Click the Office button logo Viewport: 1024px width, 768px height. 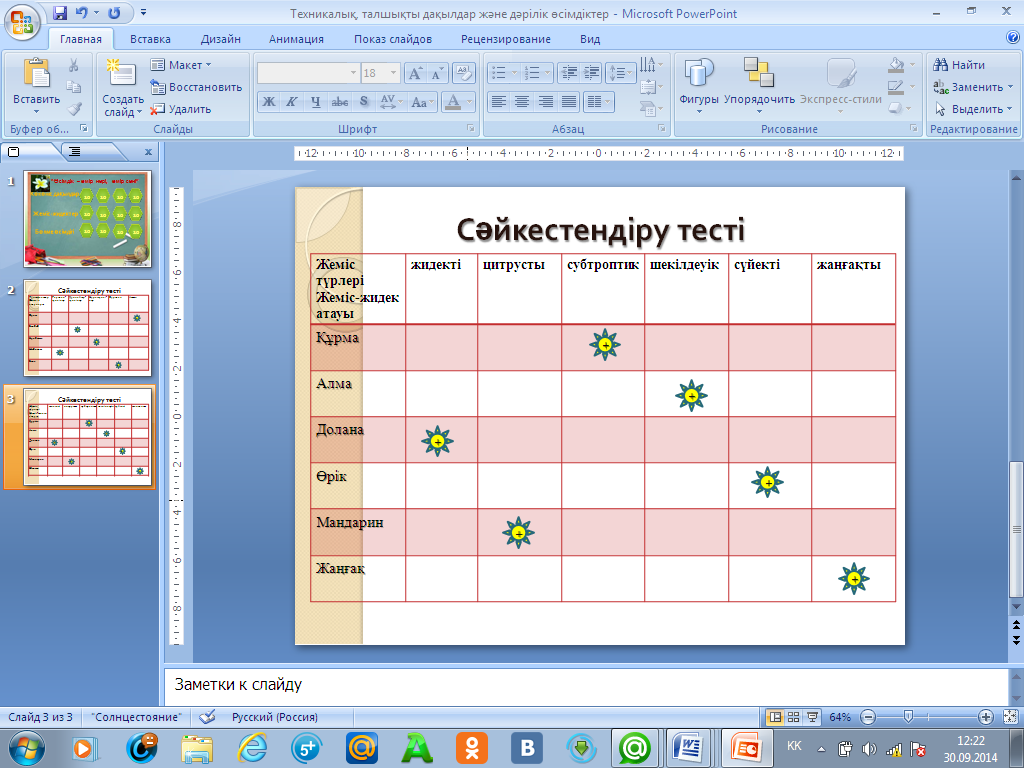(x=22, y=20)
